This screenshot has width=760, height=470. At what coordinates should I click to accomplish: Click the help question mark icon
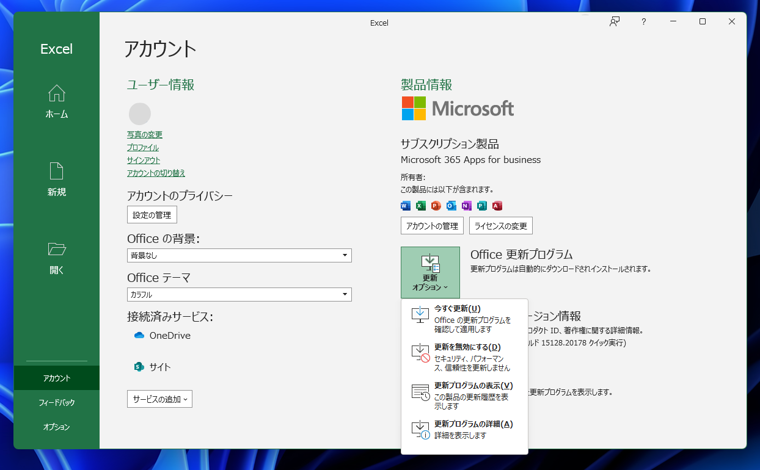pyautogui.click(x=644, y=21)
